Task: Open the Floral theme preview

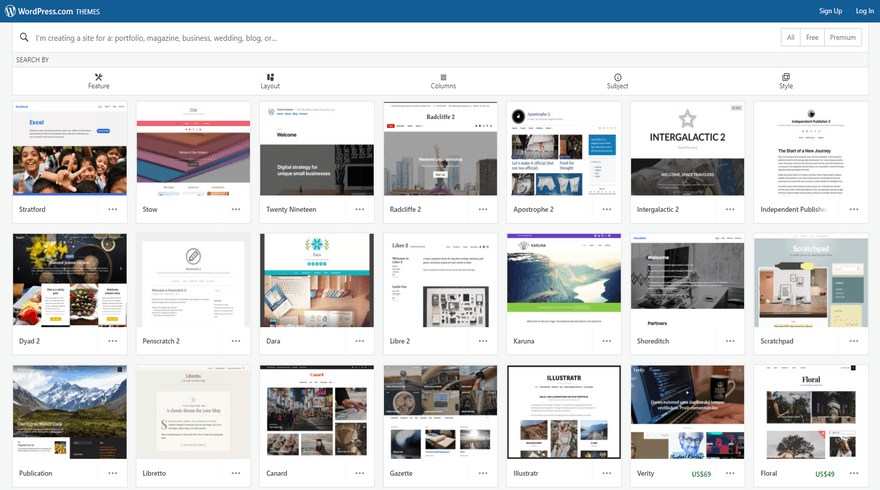Action: coord(810,413)
